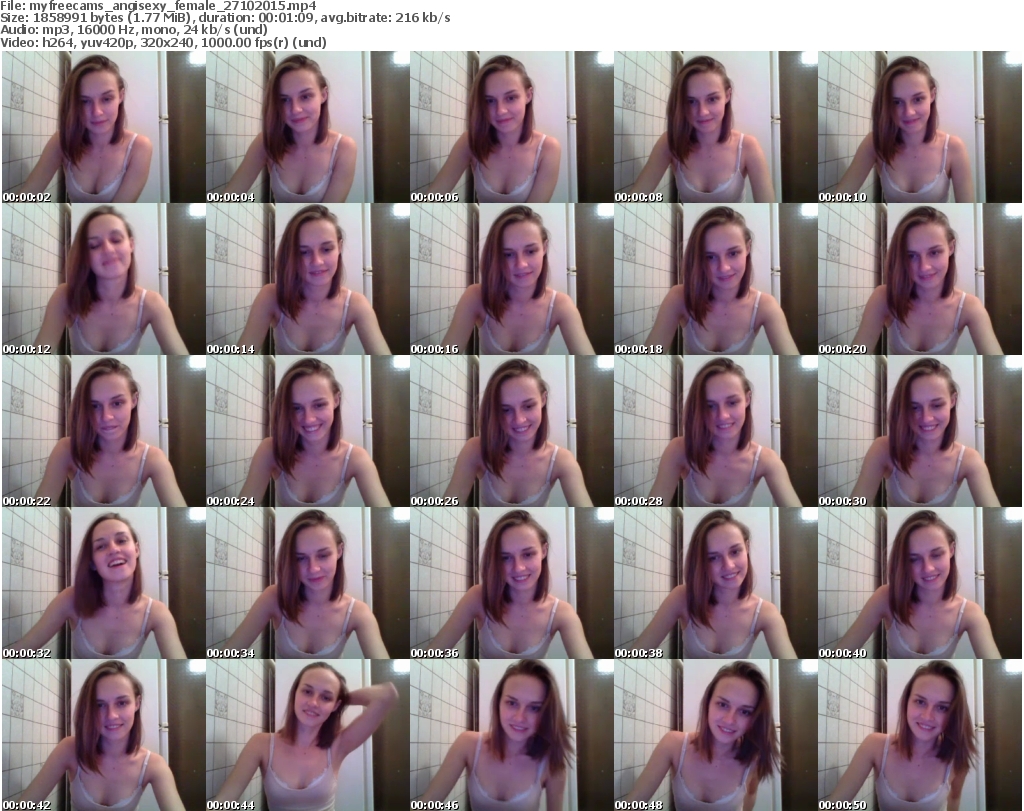
Task: Click the frame stamped 00:00:14
Action: point(308,279)
